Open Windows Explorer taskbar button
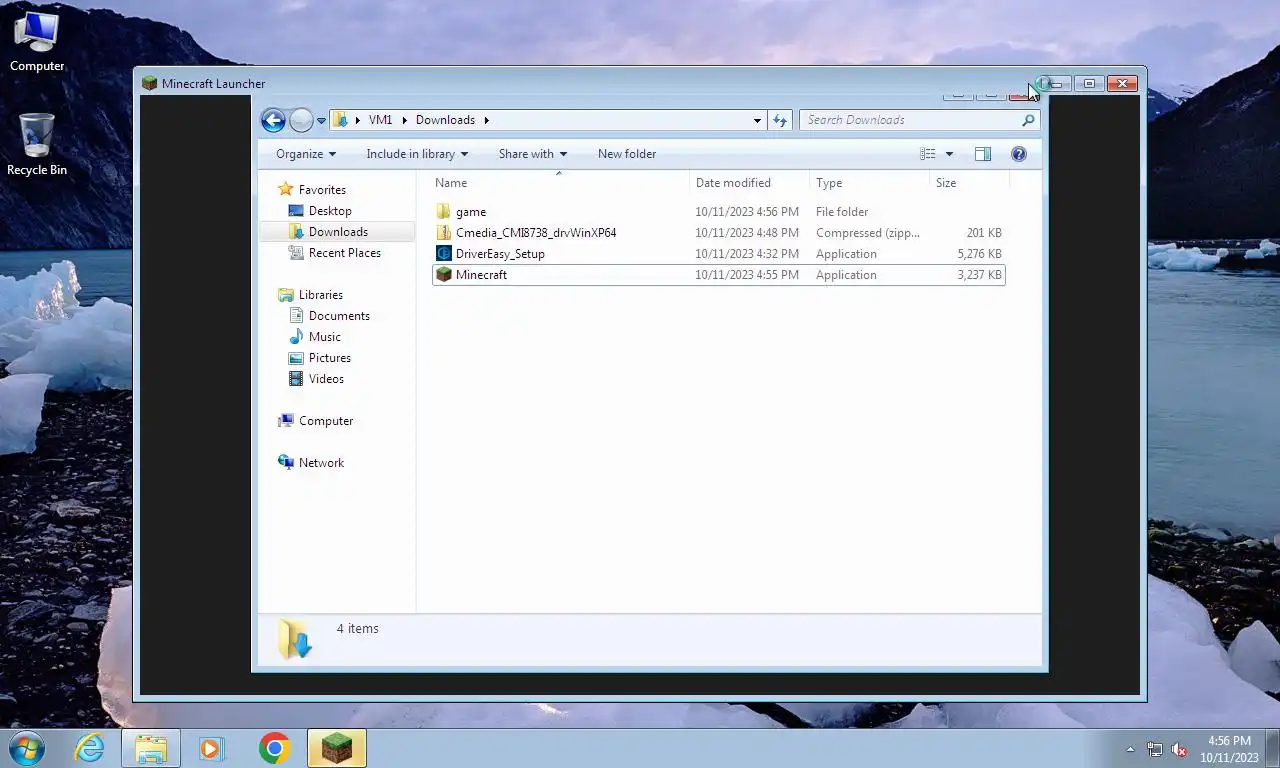Viewport: 1280px width, 768px height. 151,748
